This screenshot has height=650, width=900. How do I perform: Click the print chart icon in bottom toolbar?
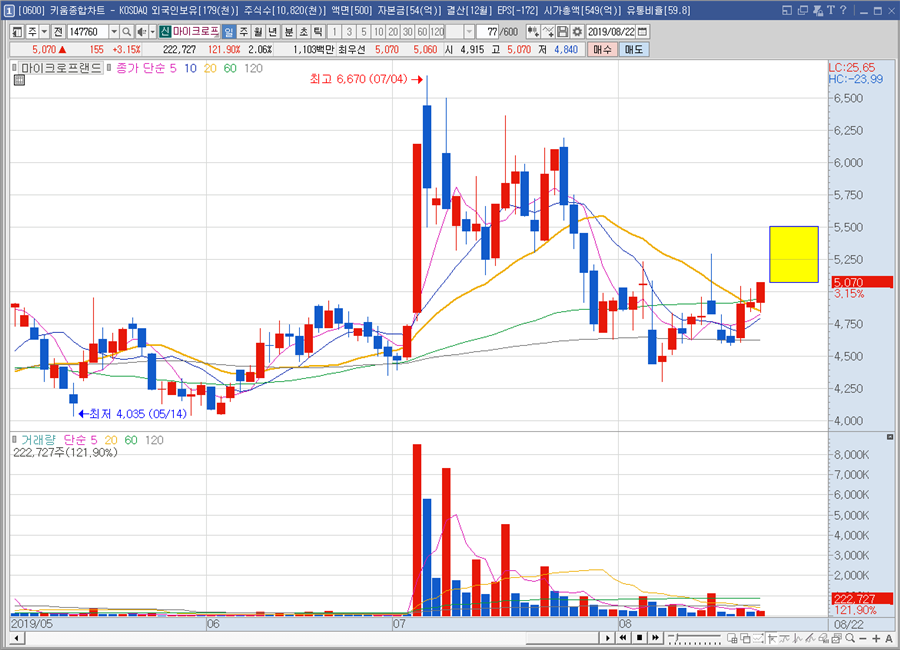click(836, 639)
